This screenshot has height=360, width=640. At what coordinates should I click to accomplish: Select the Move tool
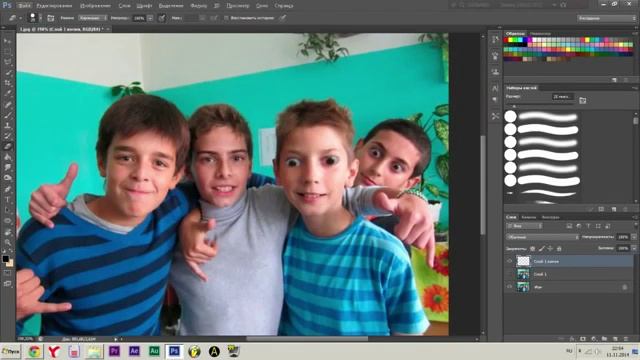pos(7,41)
